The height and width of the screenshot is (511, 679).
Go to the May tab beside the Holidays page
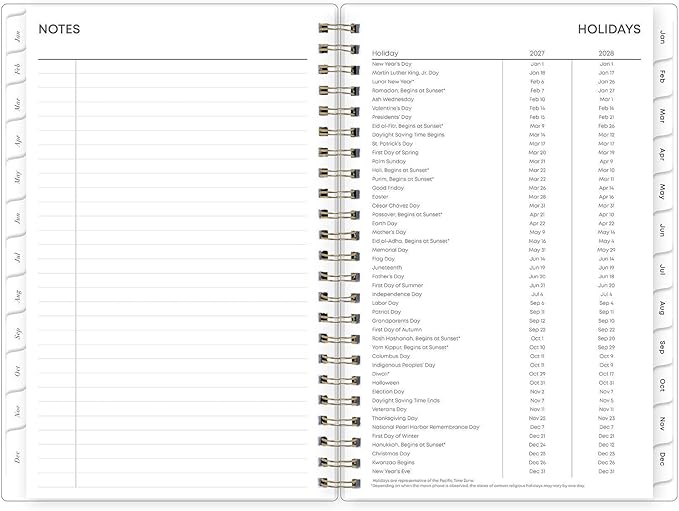pos(662,191)
